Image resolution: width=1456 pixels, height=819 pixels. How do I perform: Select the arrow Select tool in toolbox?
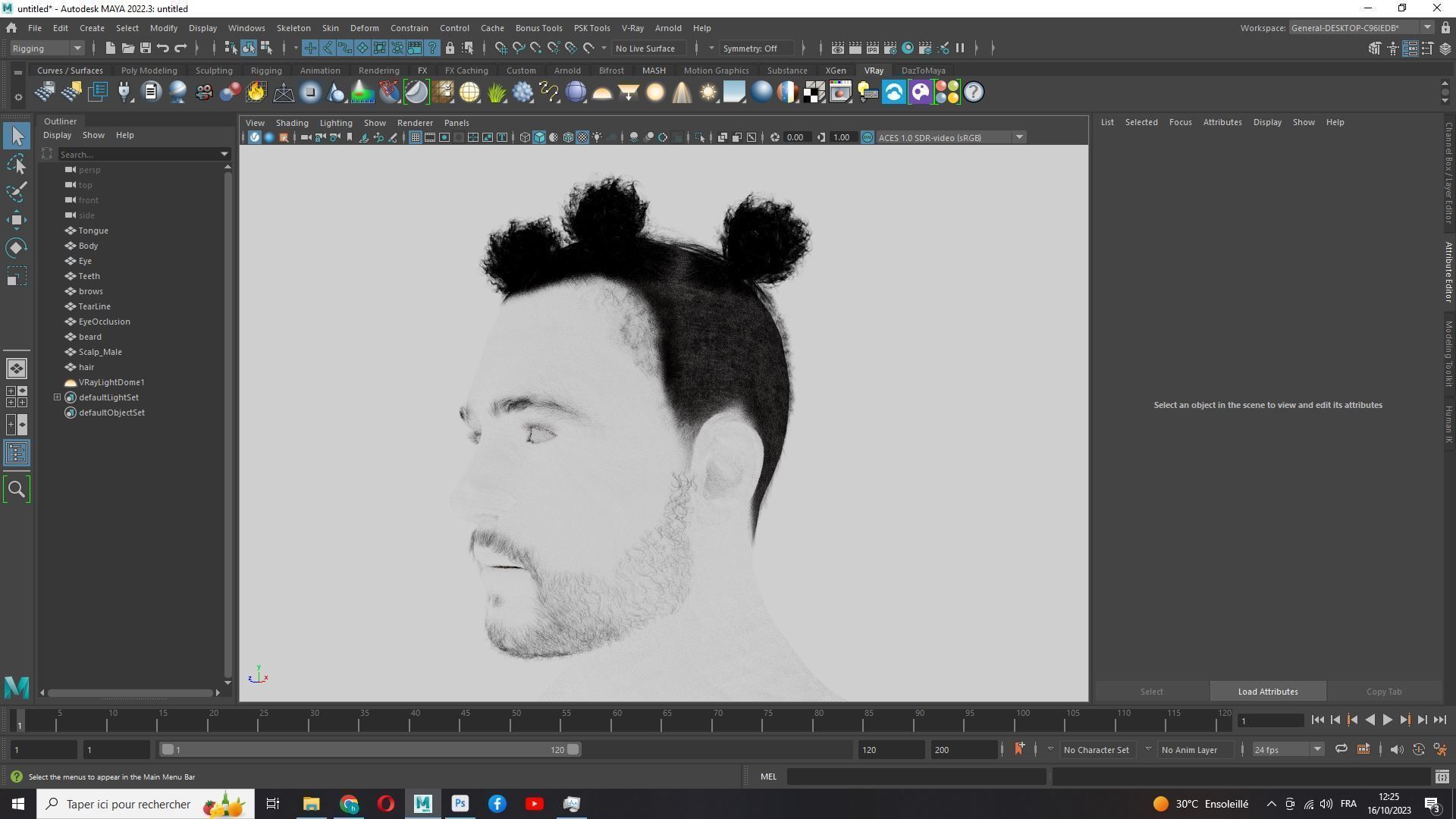pyautogui.click(x=17, y=136)
